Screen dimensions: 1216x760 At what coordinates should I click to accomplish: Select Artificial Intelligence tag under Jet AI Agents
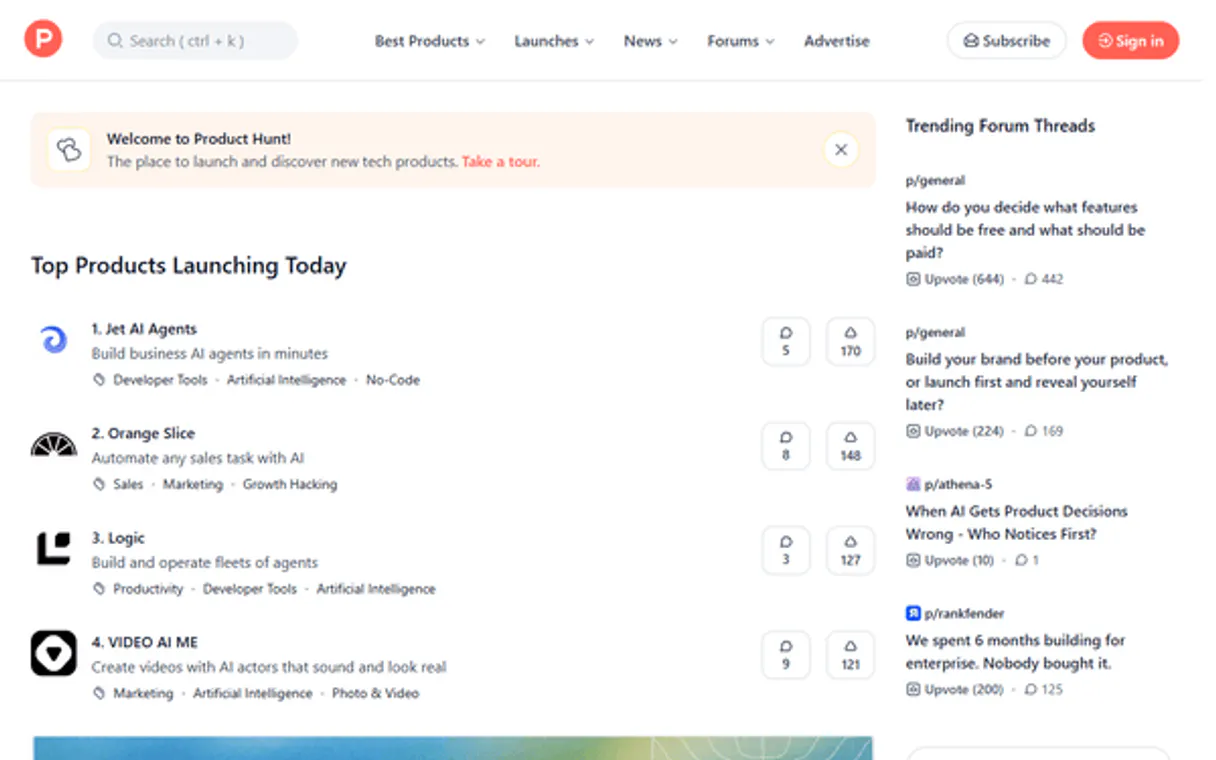click(x=286, y=380)
